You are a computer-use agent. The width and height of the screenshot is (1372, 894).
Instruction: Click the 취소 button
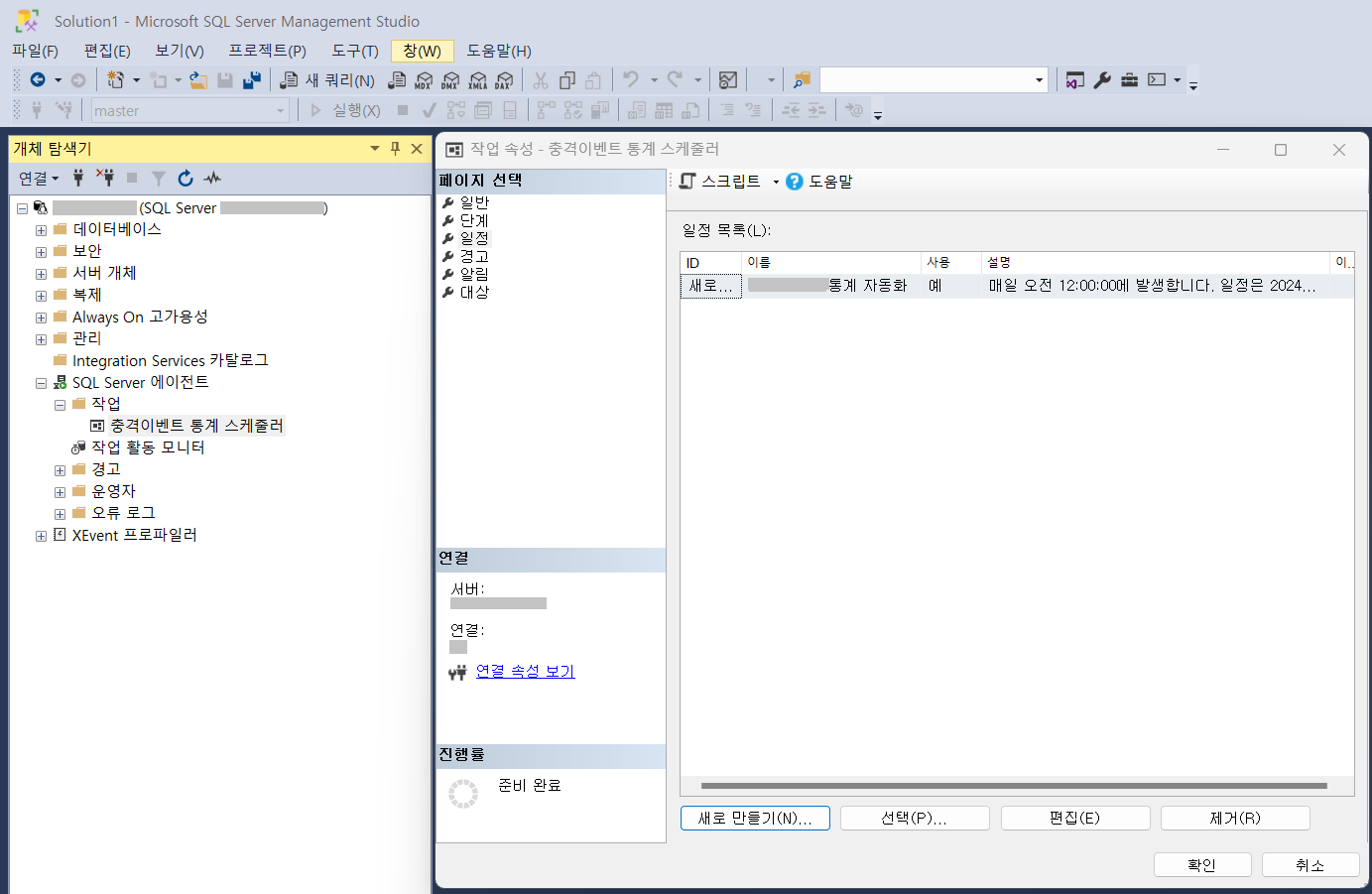click(1310, 865)
